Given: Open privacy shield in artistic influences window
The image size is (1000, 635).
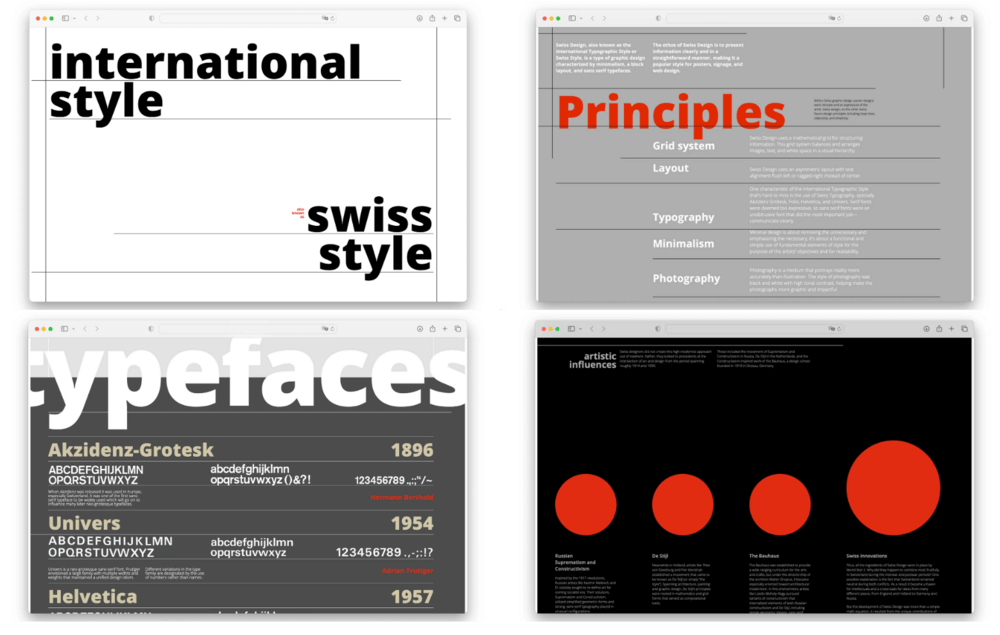Looking at the screenshot, I should [x=658, y=329].
